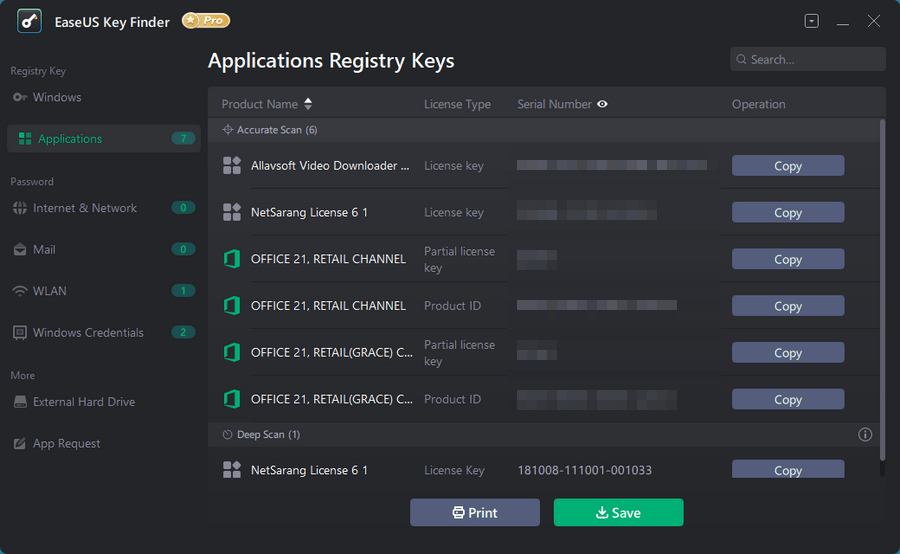Click the blurred Allavsoft serial number
Image resolution: width=900 pixels, height=554 pixels.
click(612, 165)
